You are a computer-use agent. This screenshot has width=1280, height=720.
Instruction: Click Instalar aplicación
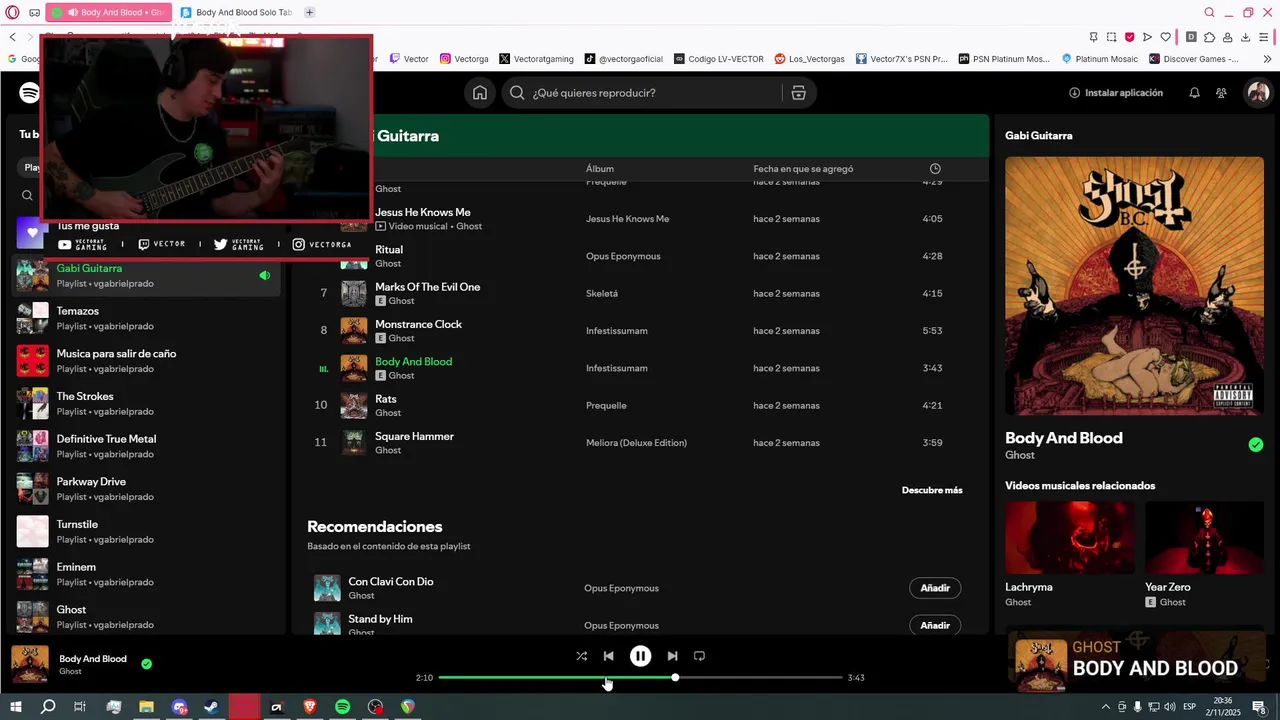tap(1116, 93)
